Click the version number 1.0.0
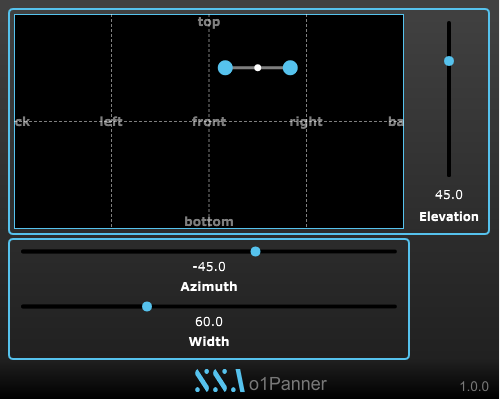Image resolution: width=500 pixels, height=399 pixels. 474,387
